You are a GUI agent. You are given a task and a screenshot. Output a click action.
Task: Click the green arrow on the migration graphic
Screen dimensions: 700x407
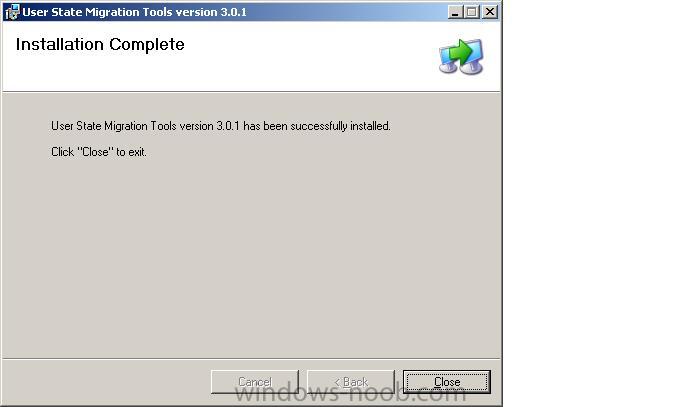point(460,51)
